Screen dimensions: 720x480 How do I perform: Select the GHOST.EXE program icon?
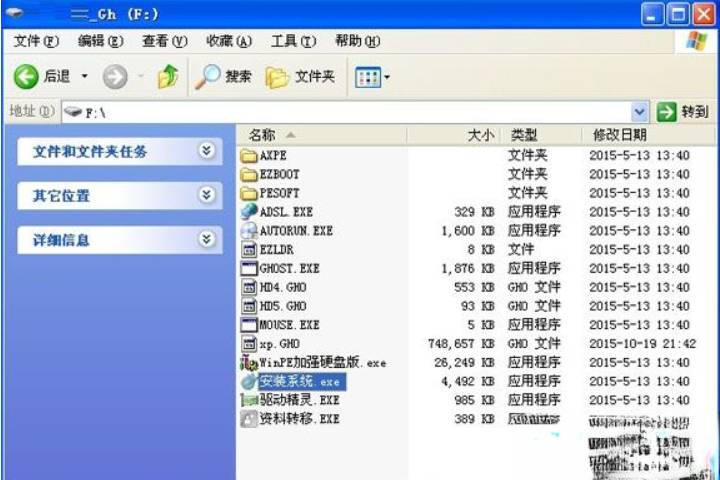pos(249,268)
